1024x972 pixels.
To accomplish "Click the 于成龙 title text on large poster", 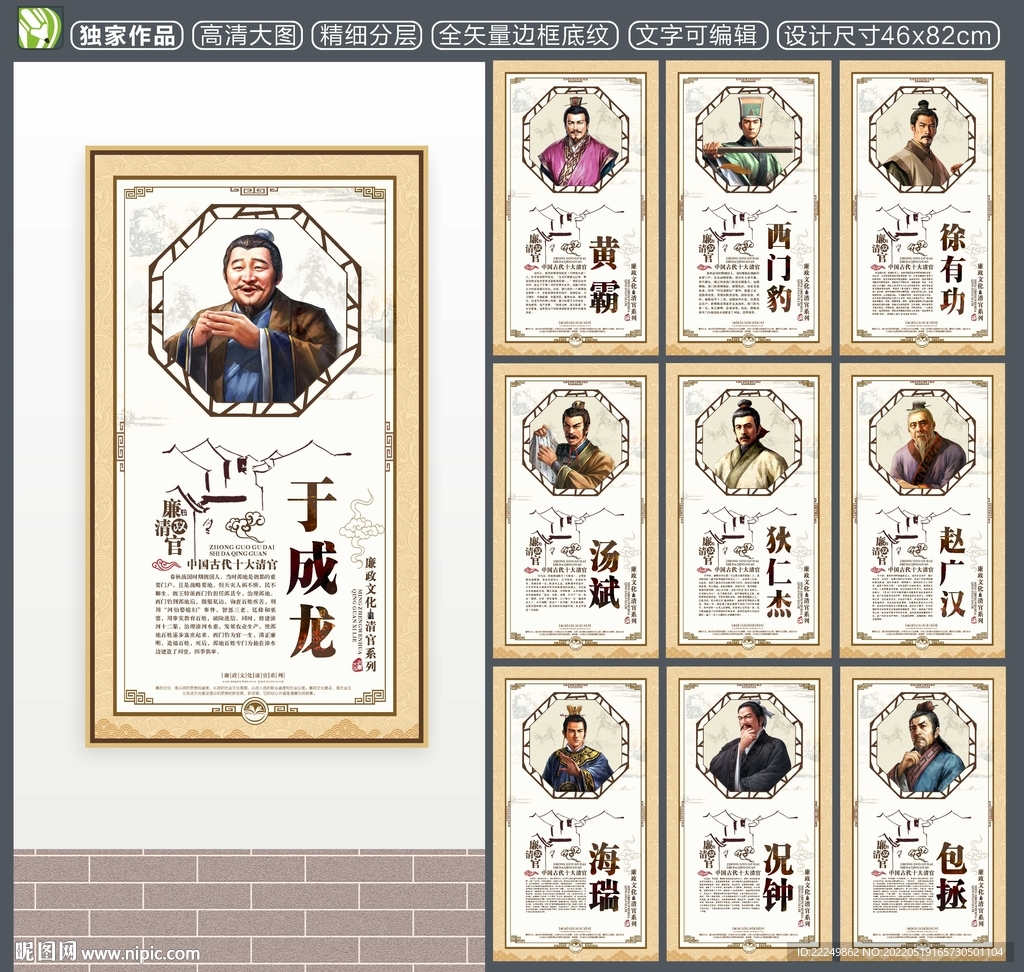I will [311, 570].
